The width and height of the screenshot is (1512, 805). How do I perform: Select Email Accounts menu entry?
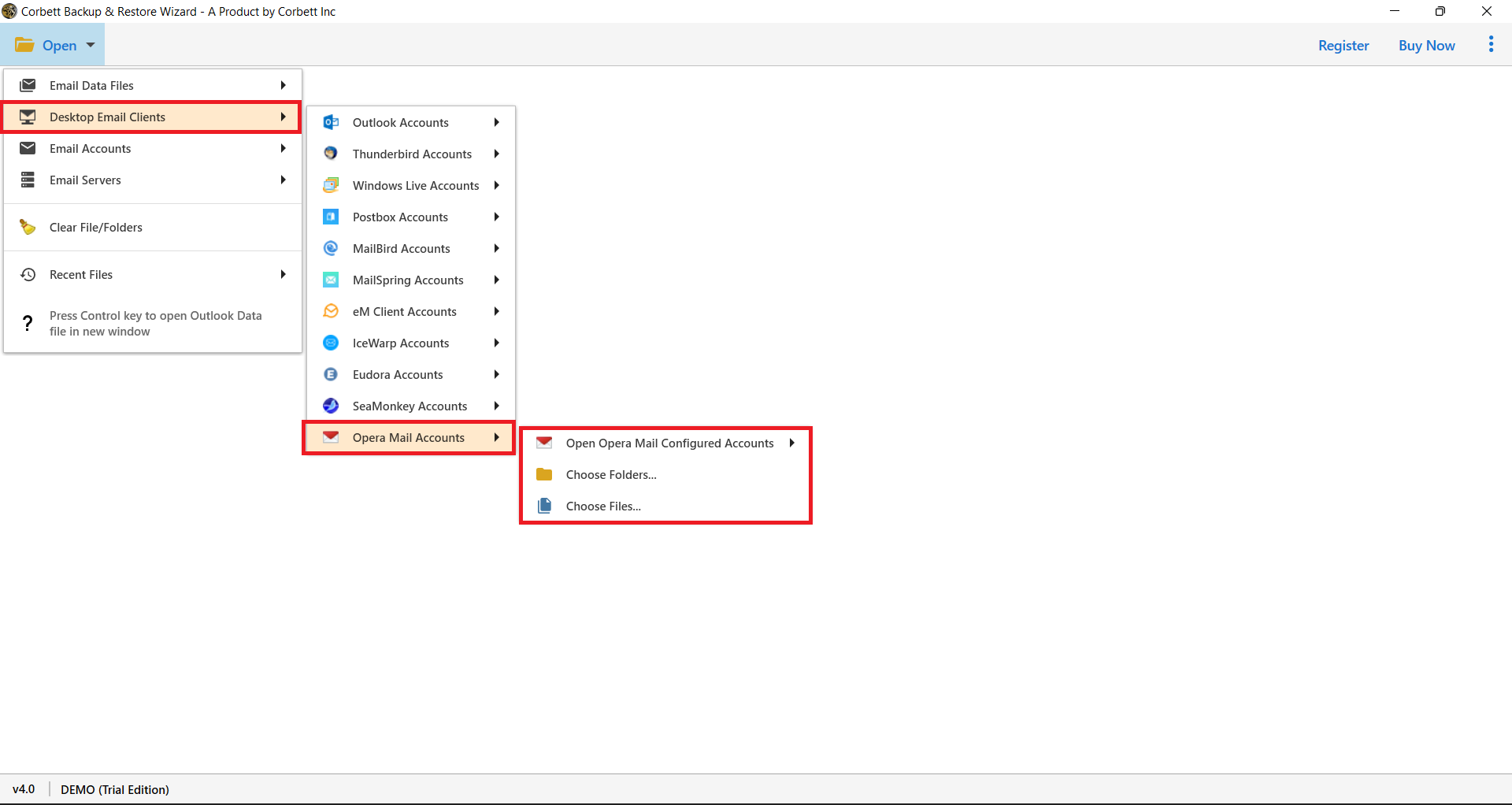pos(153,148)
